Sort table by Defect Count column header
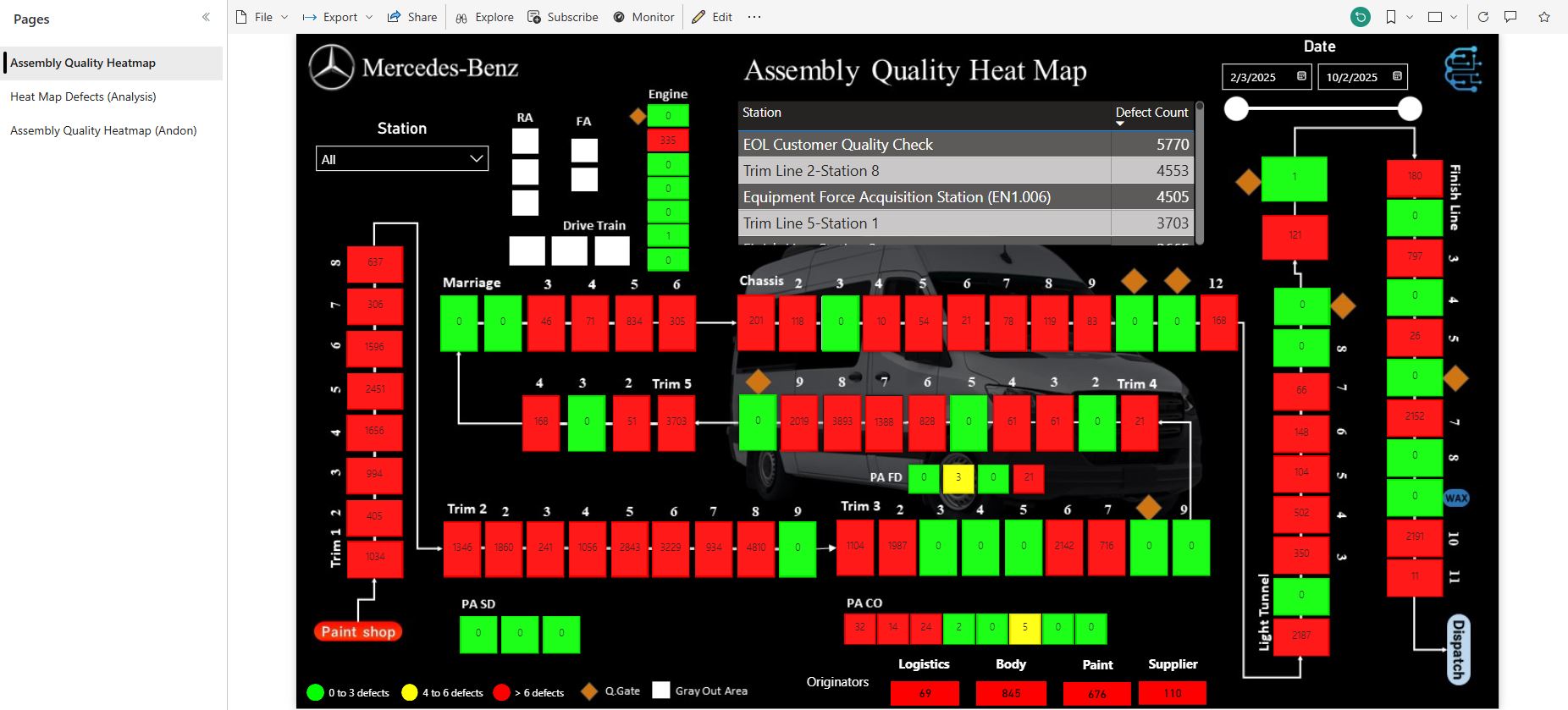 [x=1151, y=113]
